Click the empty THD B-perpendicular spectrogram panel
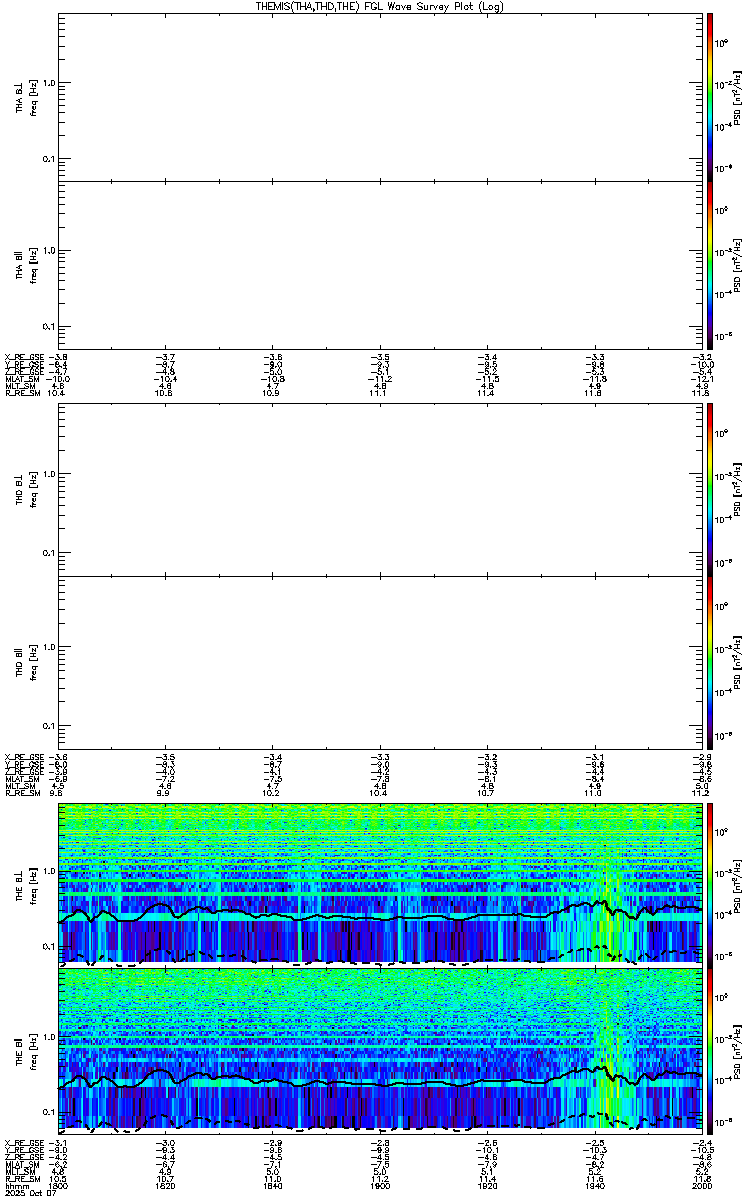This screenshot has width=750, height=1200. tap(380, 489)
